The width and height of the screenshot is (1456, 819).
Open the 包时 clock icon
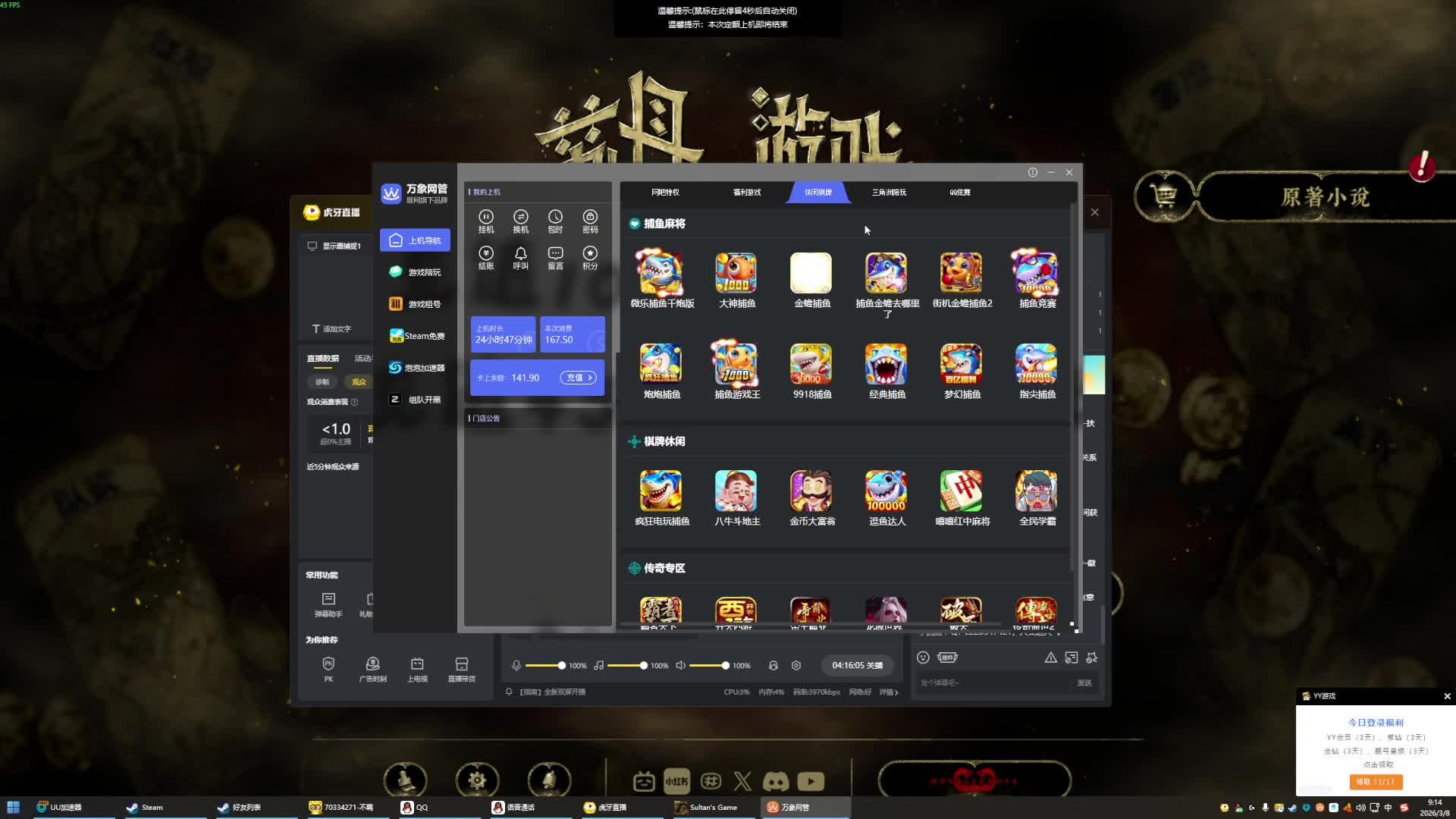(x=555, y=218)
